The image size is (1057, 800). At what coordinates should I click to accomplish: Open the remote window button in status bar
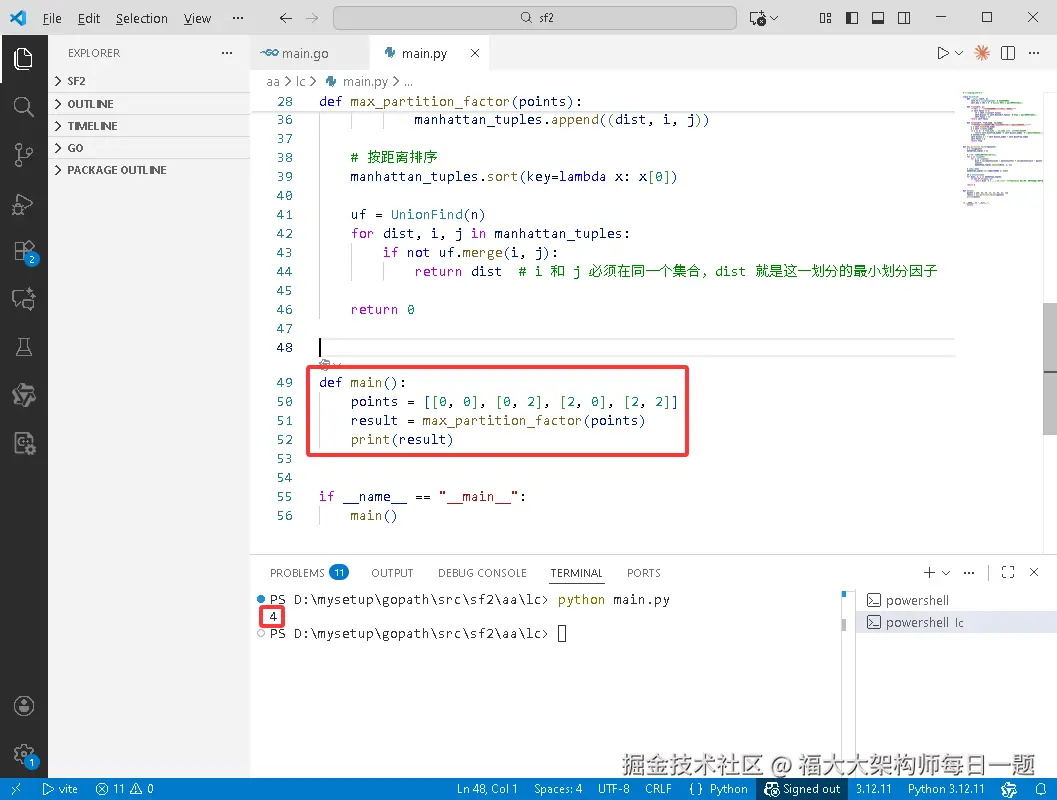pyautogui.click(x=16, y=789)
